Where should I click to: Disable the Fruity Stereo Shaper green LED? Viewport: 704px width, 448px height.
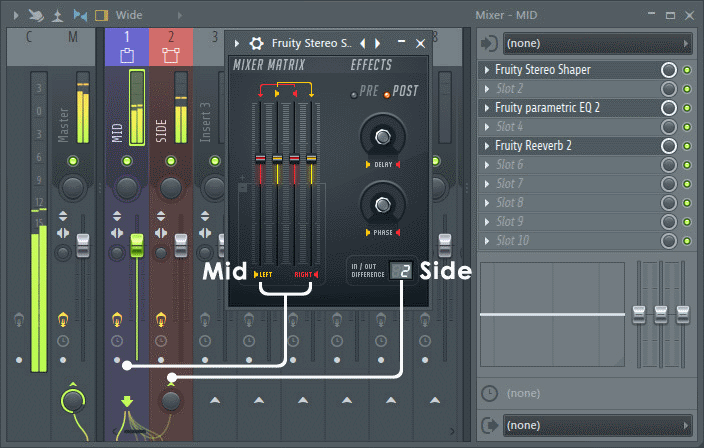click(x=687, y=70)
